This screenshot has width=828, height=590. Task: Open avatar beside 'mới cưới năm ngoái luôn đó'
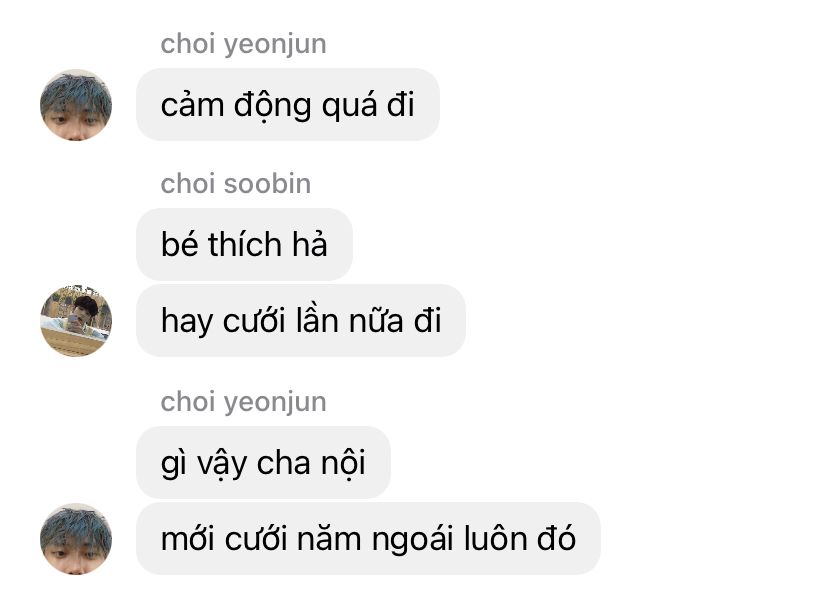[76, 539]
